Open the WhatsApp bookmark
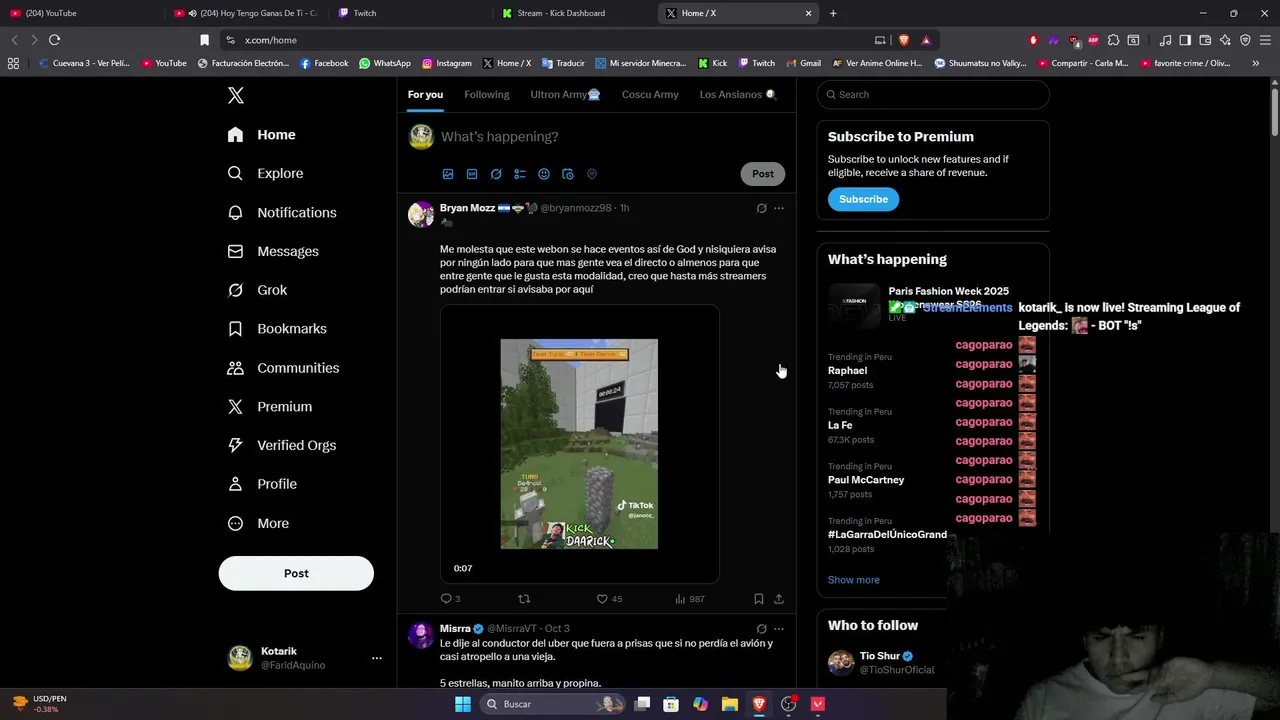The image size is (1280, 720). click(385, 63)
